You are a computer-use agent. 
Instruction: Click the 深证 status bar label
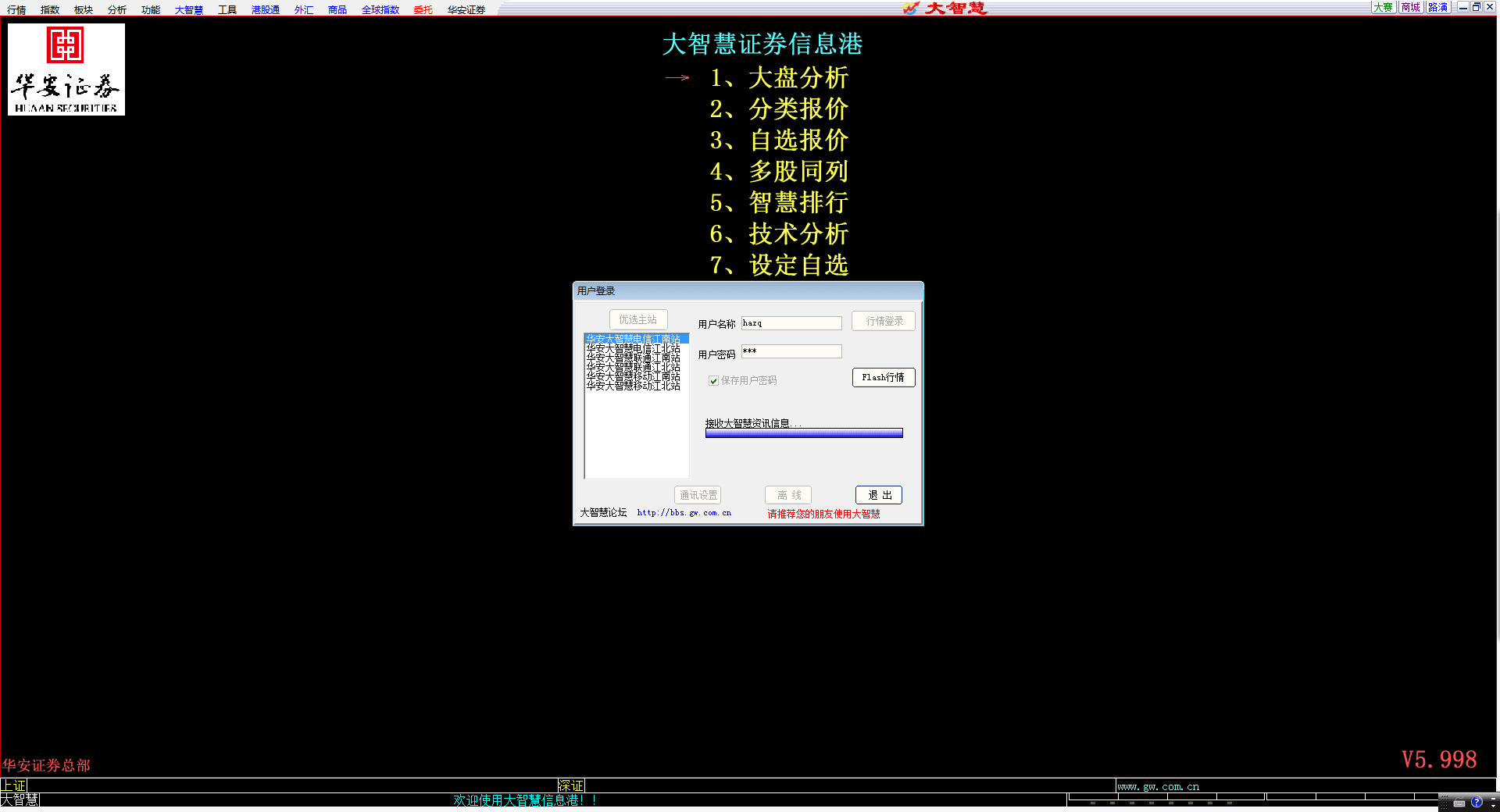coord(571,785)
